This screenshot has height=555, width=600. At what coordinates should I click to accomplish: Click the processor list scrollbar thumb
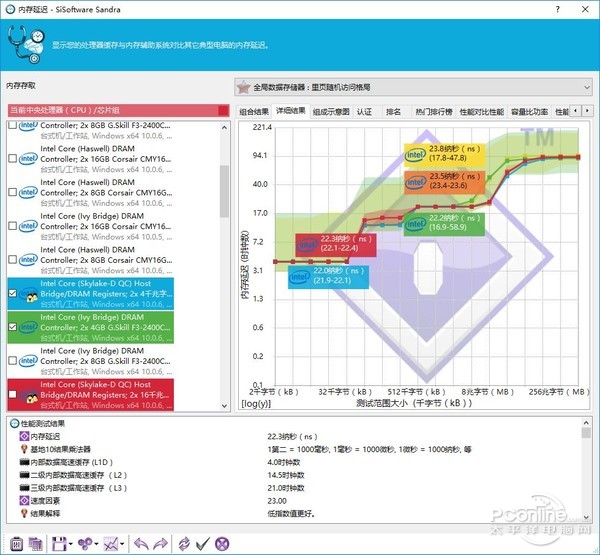pyautogui.click(x=224, y=191)
